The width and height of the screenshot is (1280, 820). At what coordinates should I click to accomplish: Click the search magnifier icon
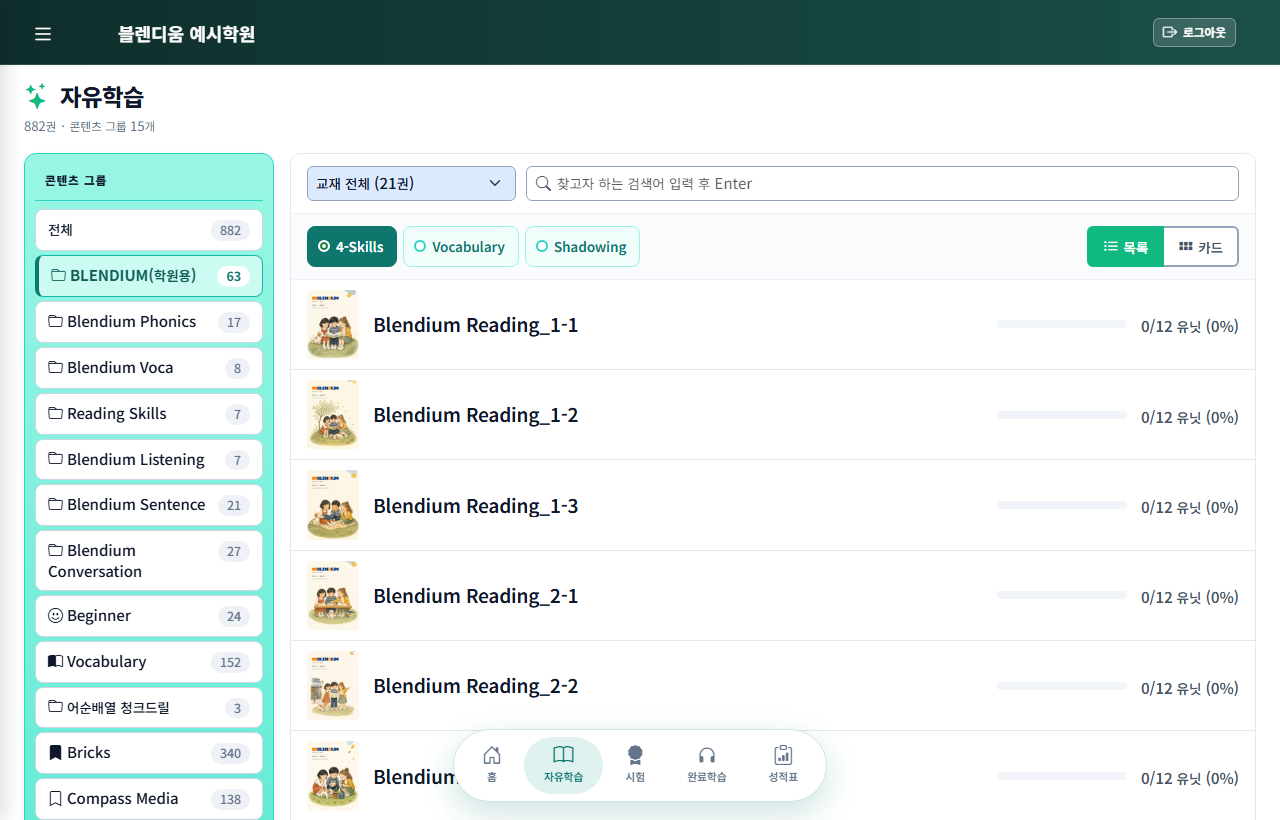tap(544, 184)
